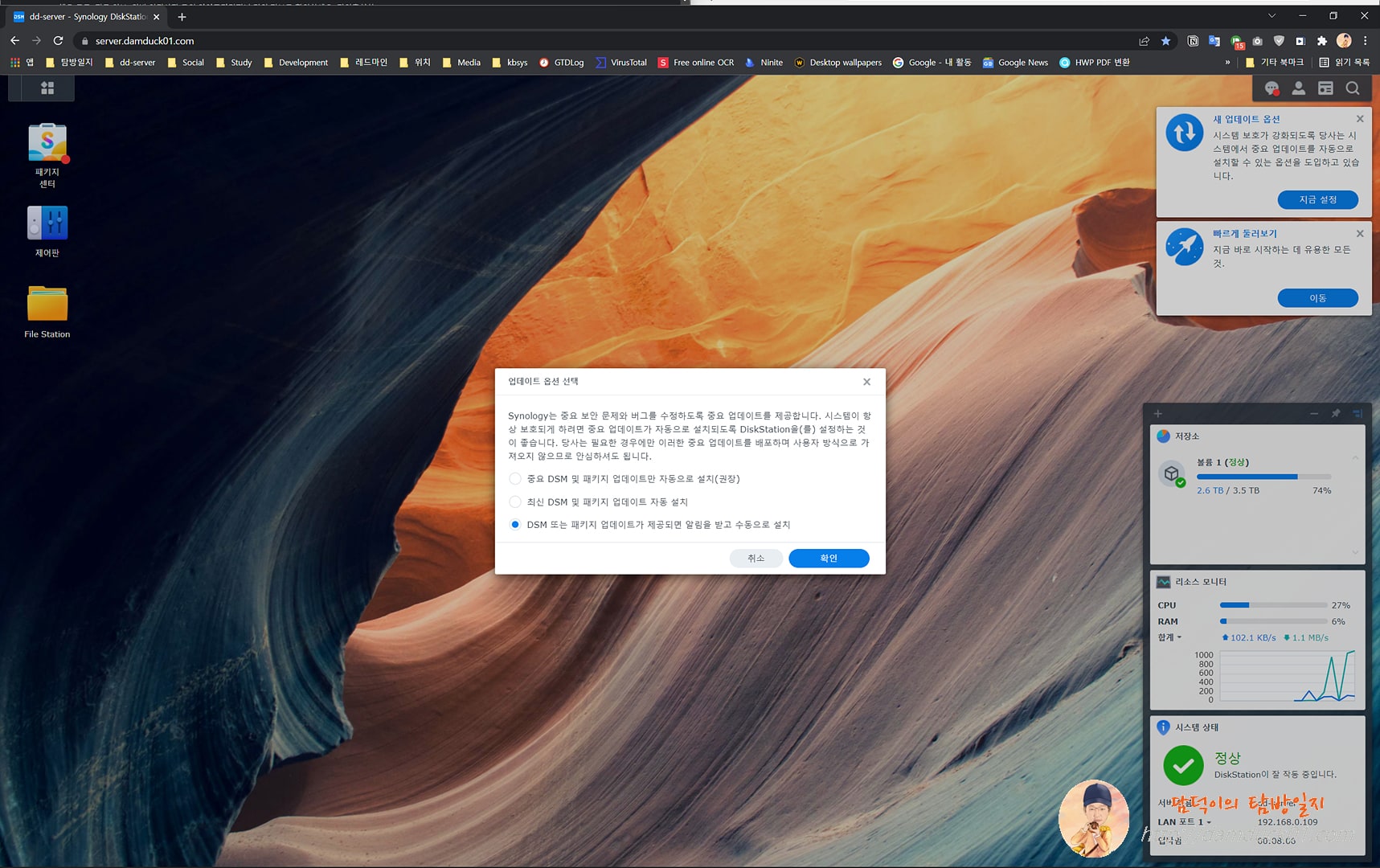Open the Media bookmark folder

point(461,63)
